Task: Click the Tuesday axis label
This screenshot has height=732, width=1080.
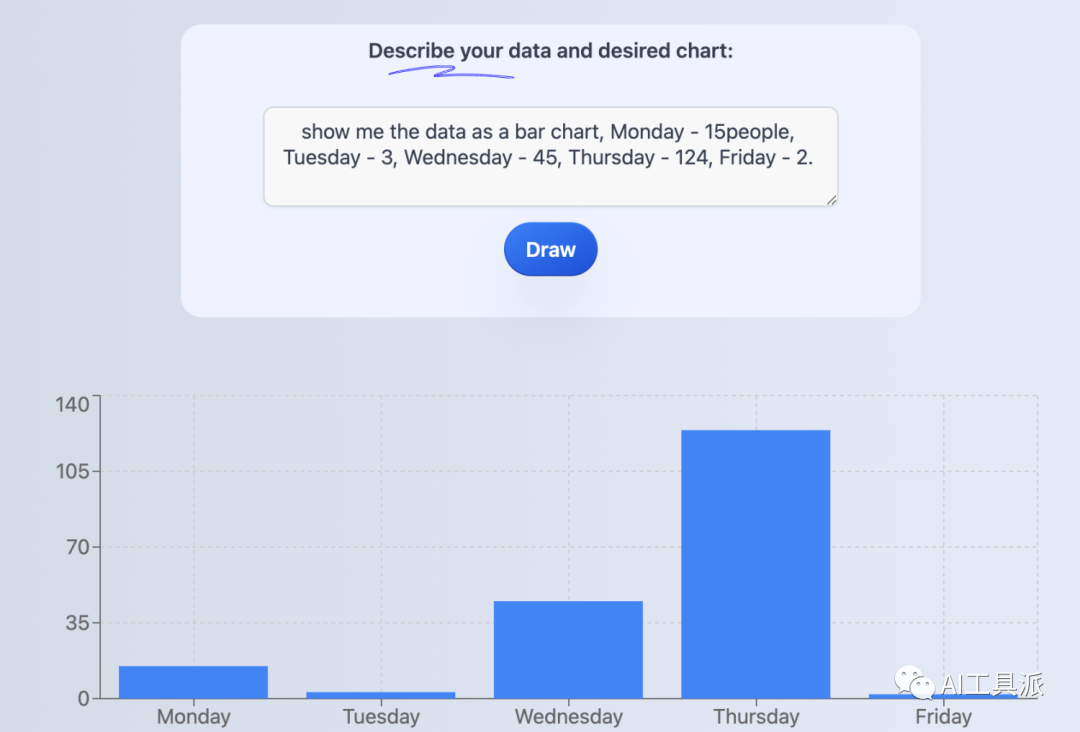Action: (381, 717)
